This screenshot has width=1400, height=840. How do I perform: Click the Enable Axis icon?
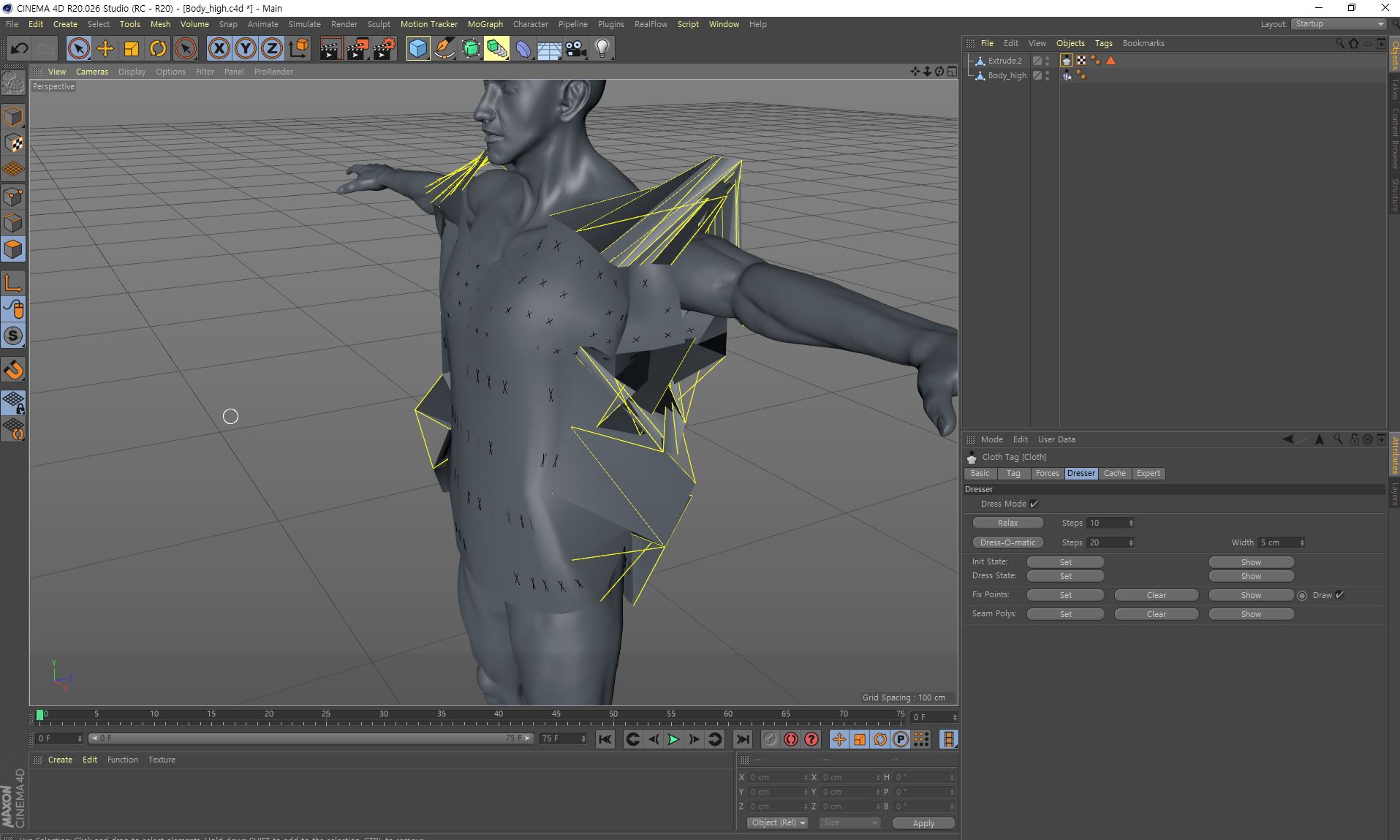(13, 283)
